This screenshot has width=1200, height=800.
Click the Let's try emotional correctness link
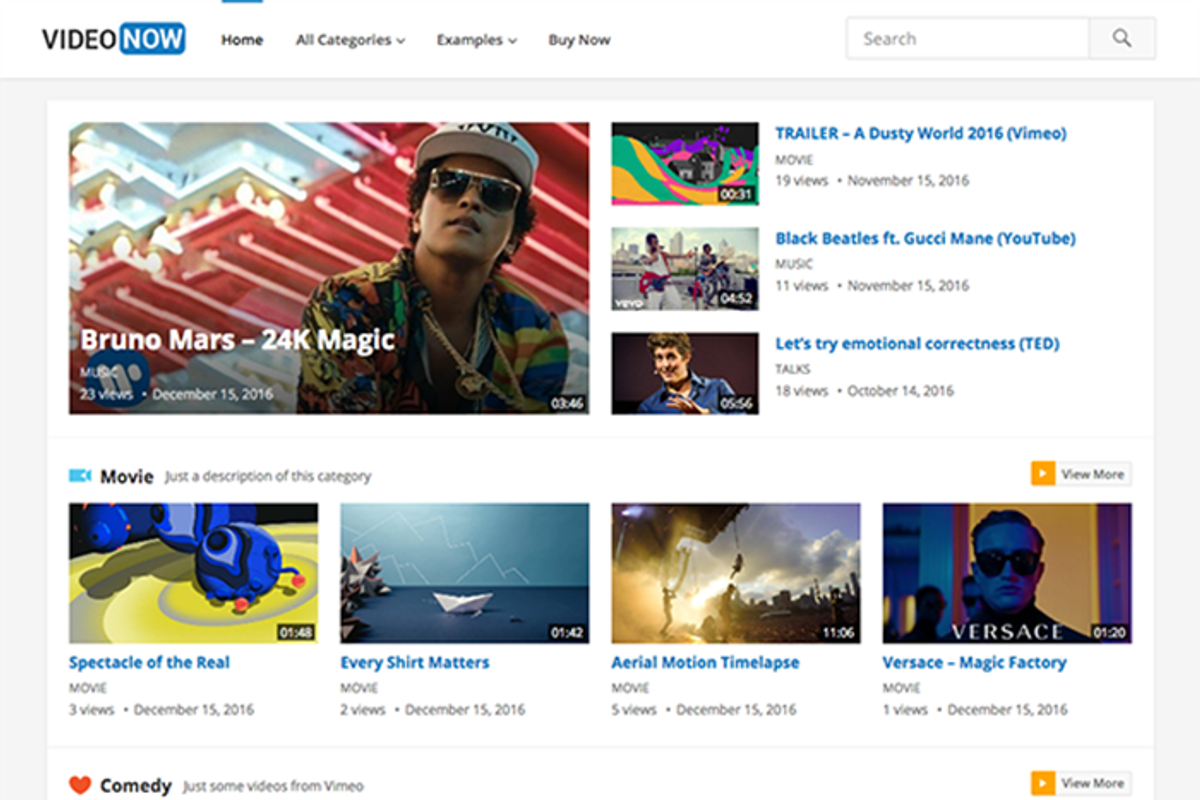point(917,343)
